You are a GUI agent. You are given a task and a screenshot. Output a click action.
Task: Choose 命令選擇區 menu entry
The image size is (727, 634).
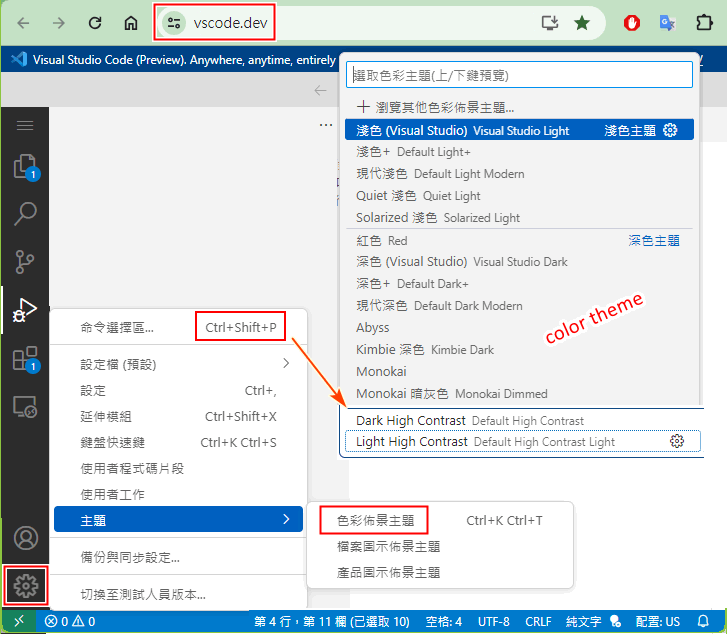pos(117,327)
